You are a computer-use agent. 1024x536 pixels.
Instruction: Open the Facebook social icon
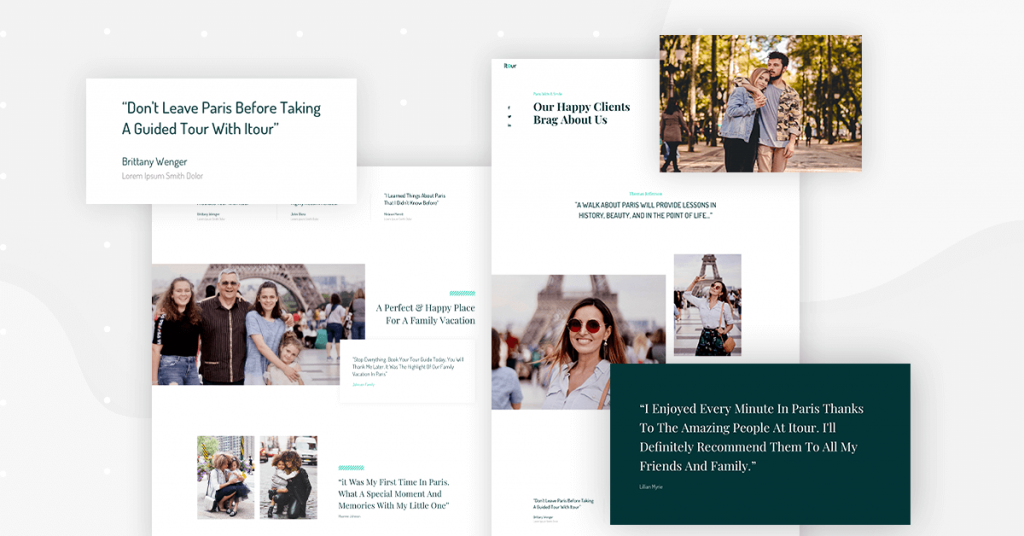click(509, 108)
